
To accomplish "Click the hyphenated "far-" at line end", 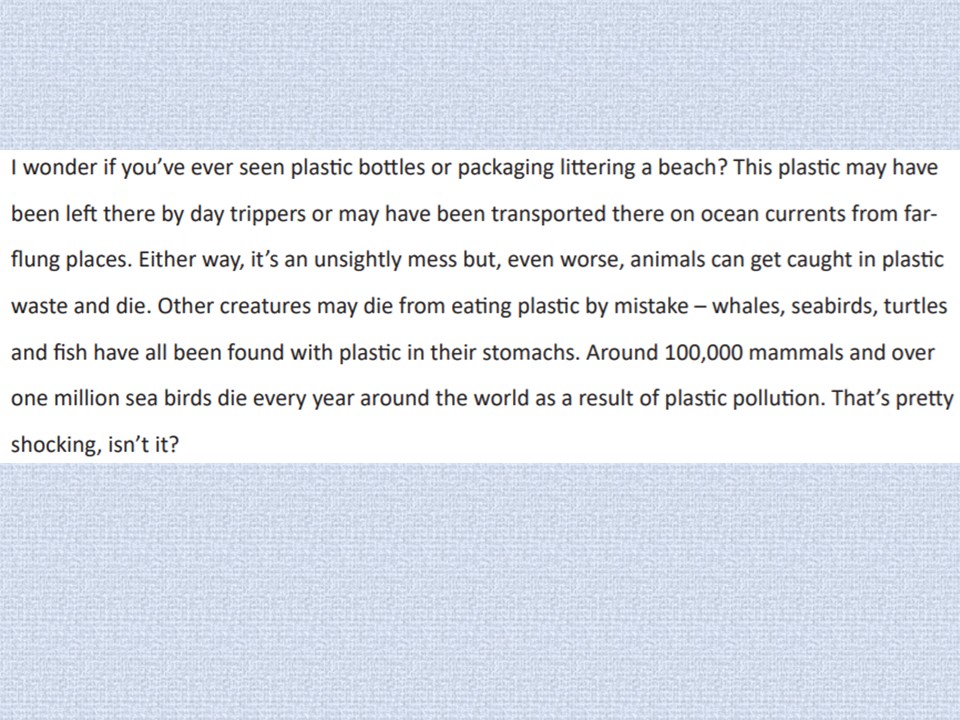I will [920, 214].
